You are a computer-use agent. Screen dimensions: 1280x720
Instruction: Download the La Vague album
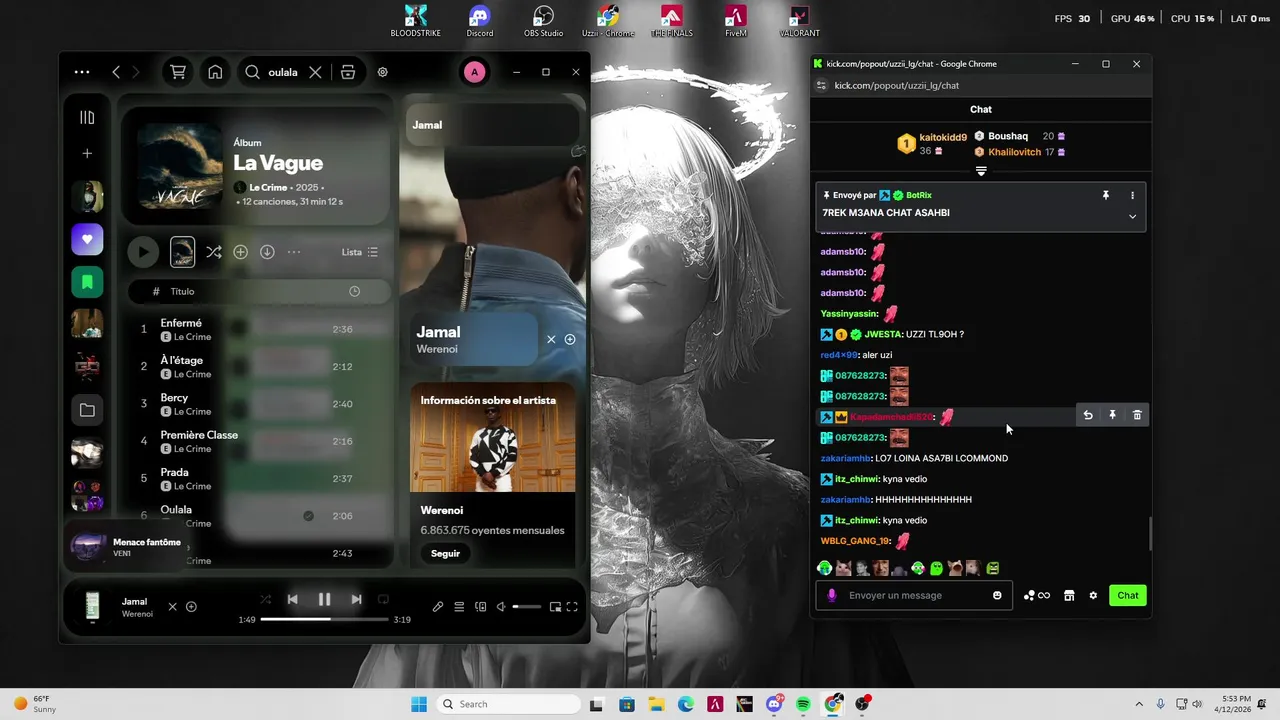(267, 252)
